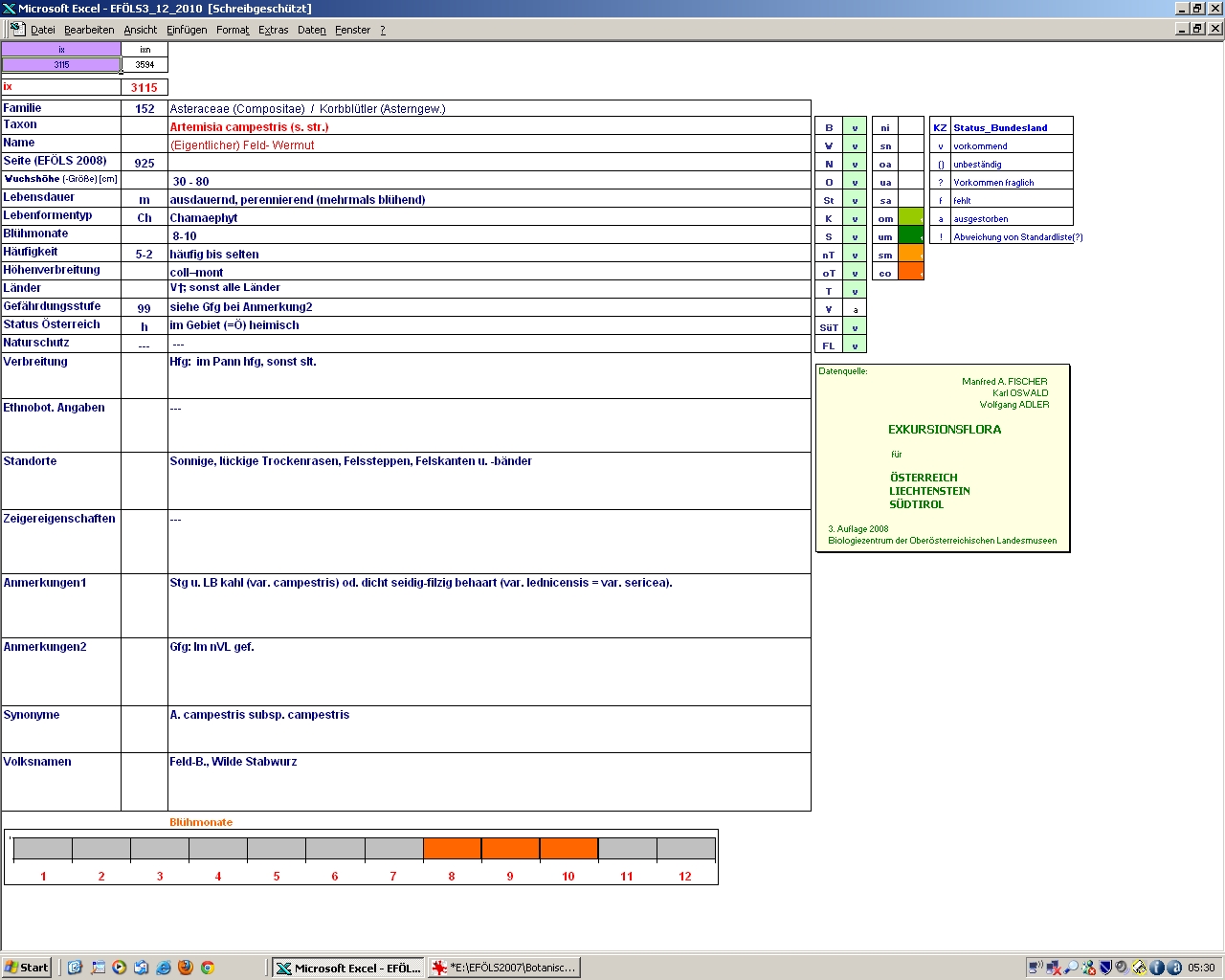Screen dimensions: 1225x980
Task: Restore the workbook window using inner restore button
Action: (1197, 29)
